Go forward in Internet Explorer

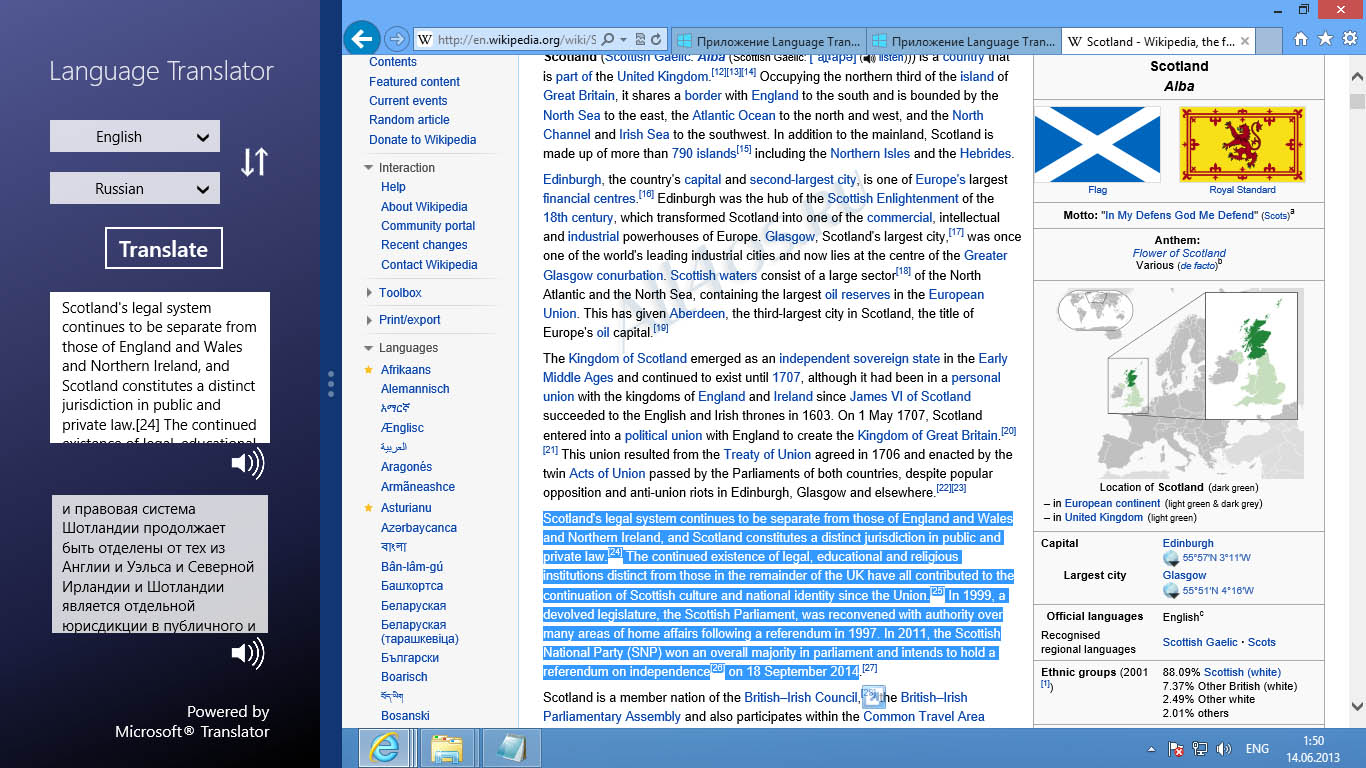coord(397,39)
